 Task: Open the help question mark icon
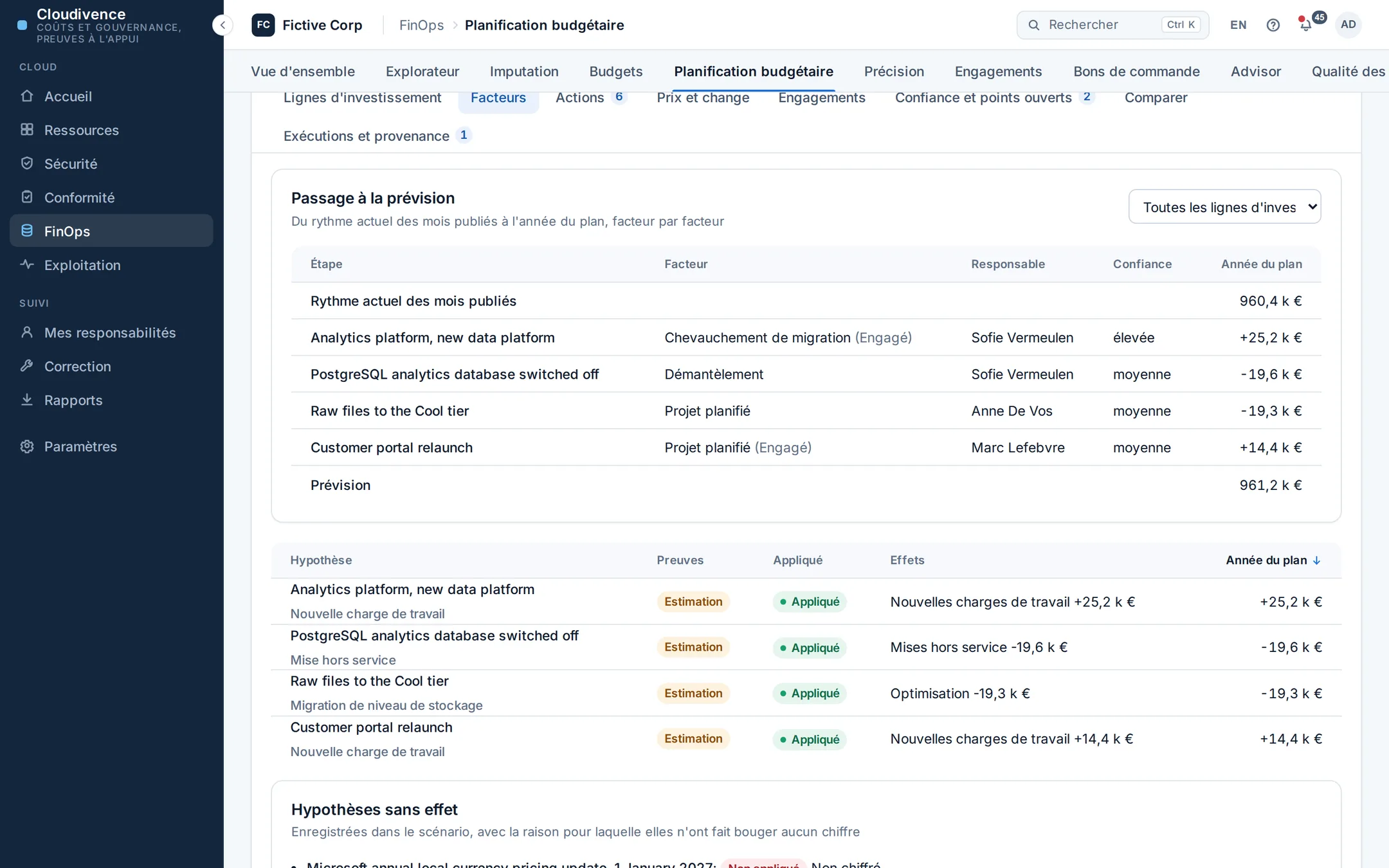pos(1273,25)
